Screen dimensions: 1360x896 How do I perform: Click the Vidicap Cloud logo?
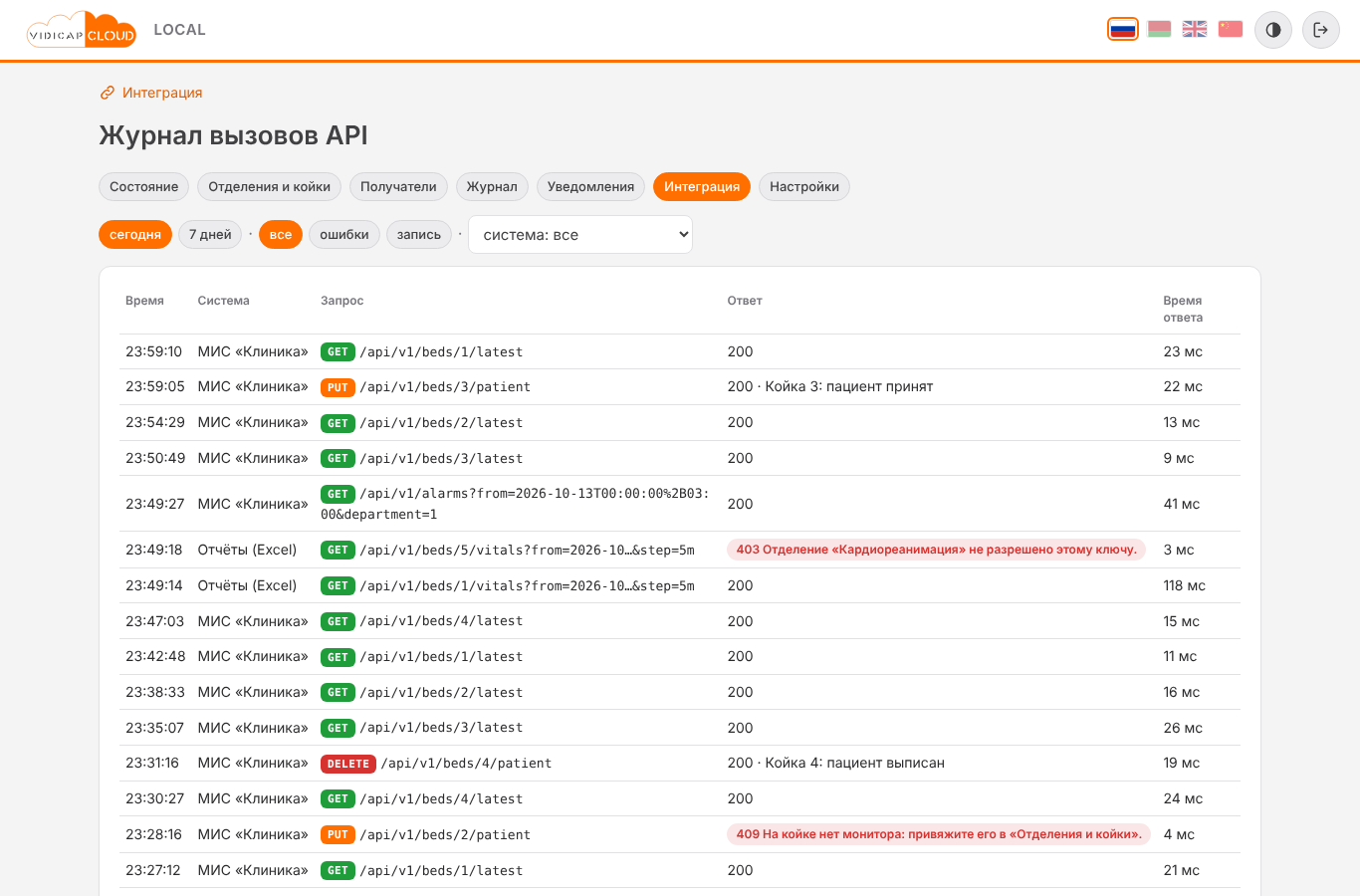pyautogui.click(x=82, y=30)
